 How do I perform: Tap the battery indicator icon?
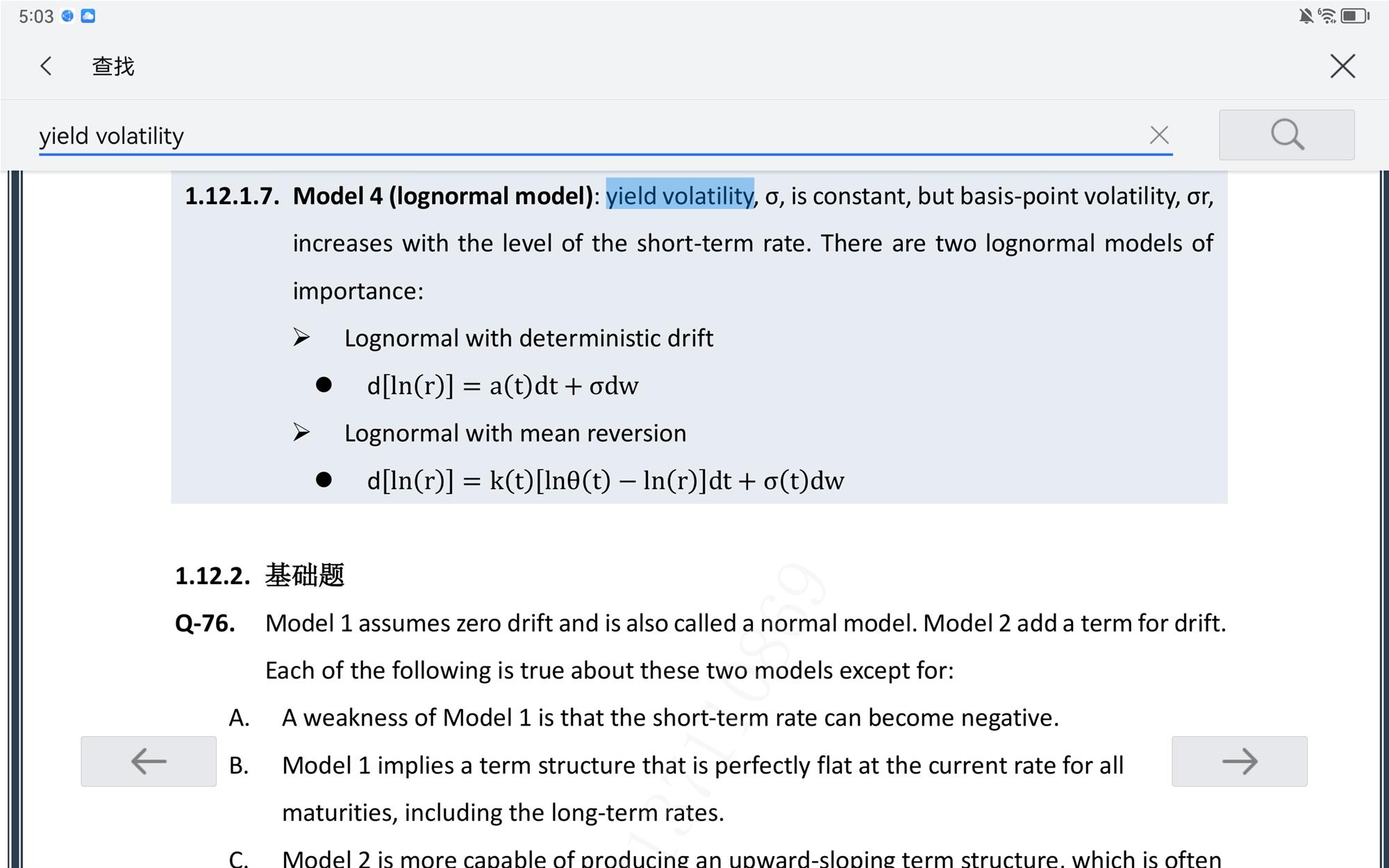coord(1354,16)
